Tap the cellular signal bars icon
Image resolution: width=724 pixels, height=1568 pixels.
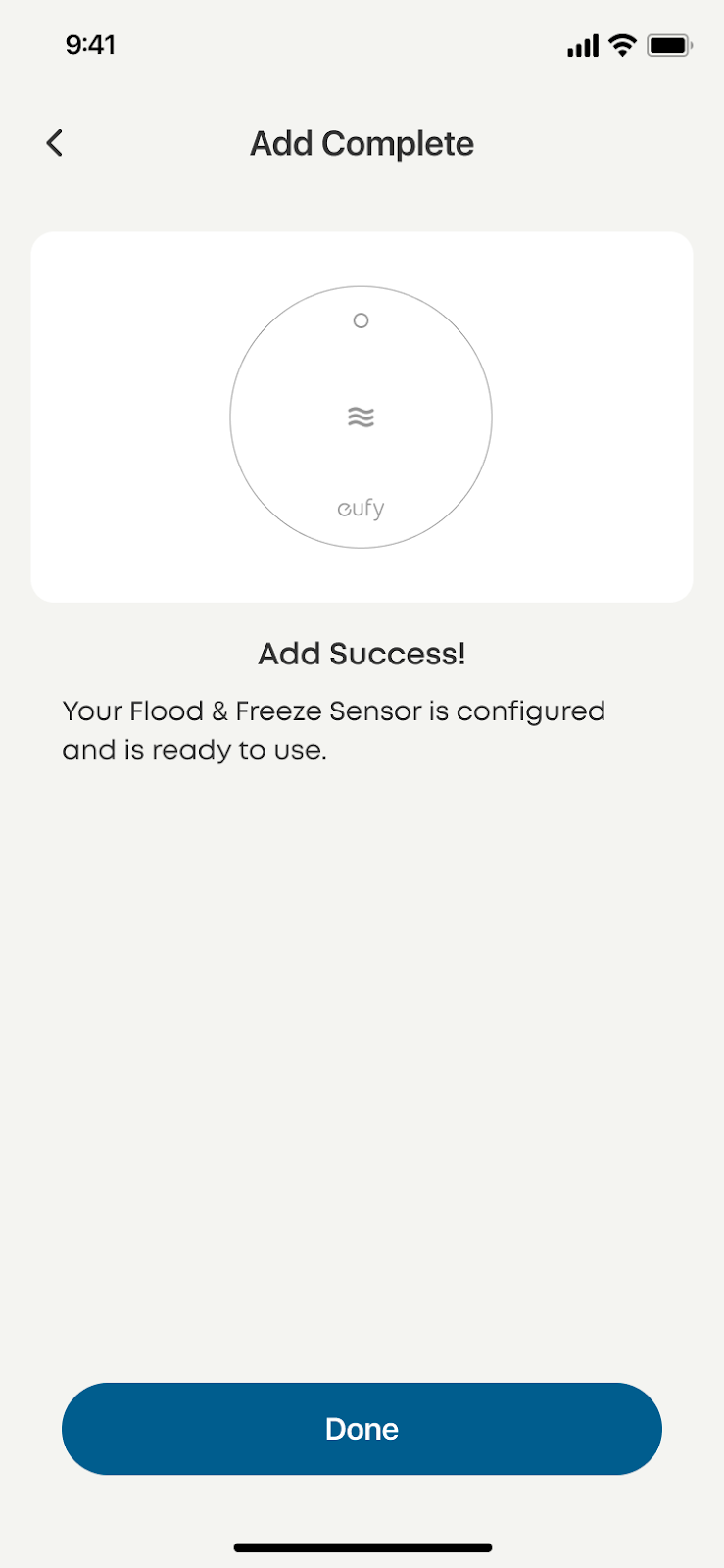tap(582, 45)
